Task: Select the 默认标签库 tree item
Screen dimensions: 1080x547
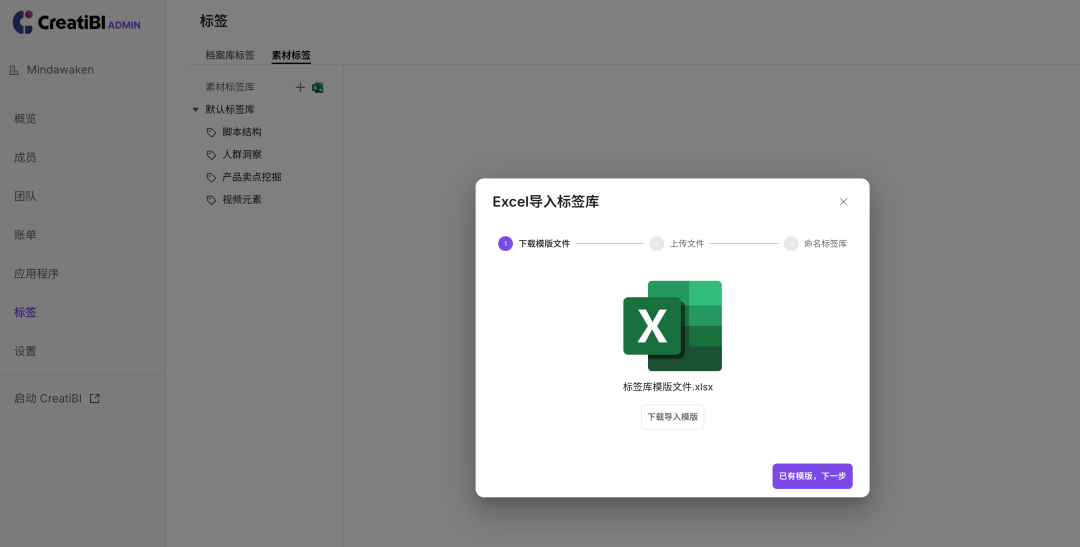Action: (230, 110)
